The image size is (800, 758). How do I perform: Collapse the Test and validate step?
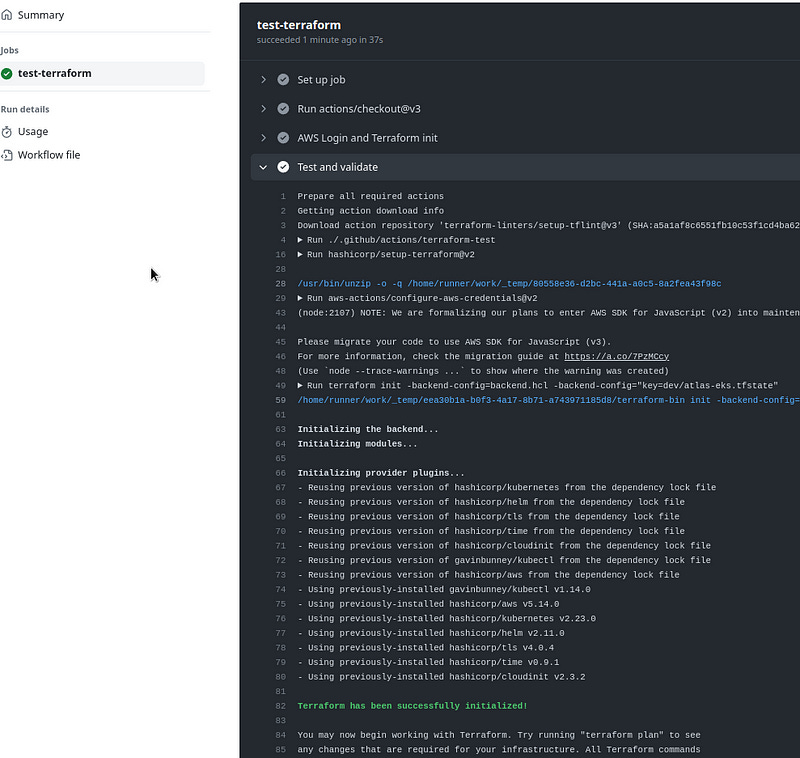click(263, 167)
